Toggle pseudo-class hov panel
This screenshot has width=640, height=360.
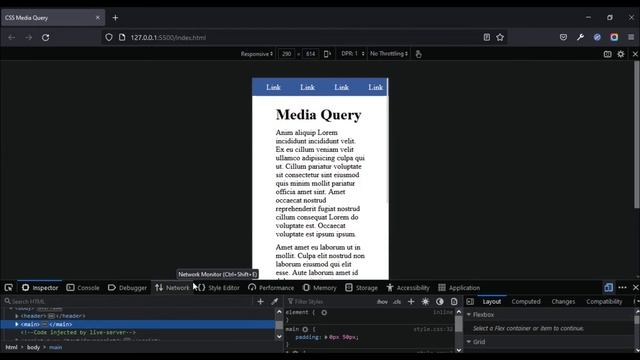382,302
